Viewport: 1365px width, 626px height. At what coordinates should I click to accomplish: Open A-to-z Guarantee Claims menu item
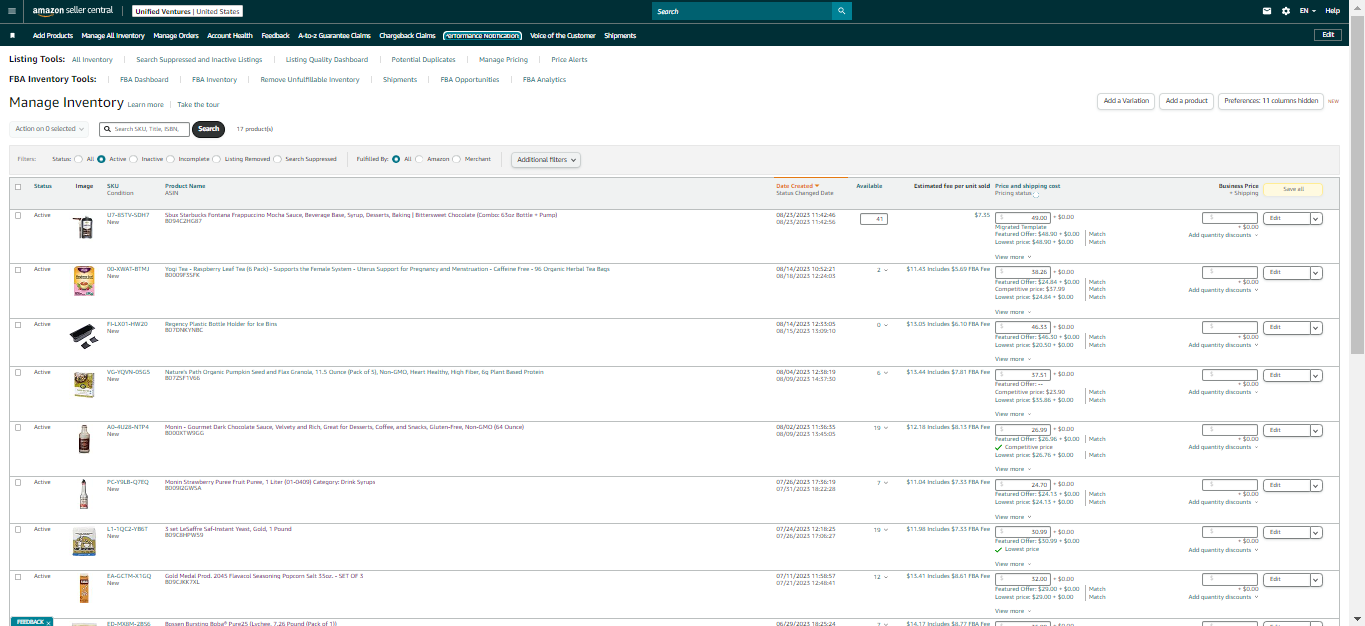(x=334, y=35)
